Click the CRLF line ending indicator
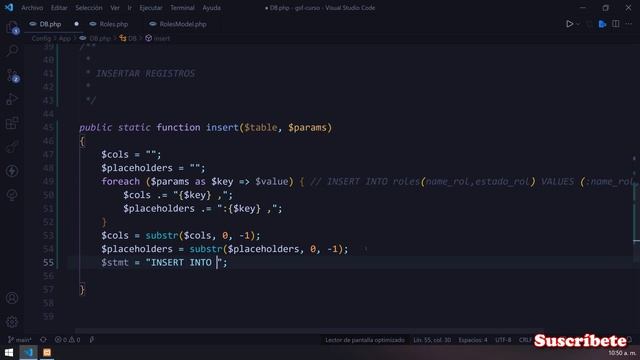 point(525,340)
